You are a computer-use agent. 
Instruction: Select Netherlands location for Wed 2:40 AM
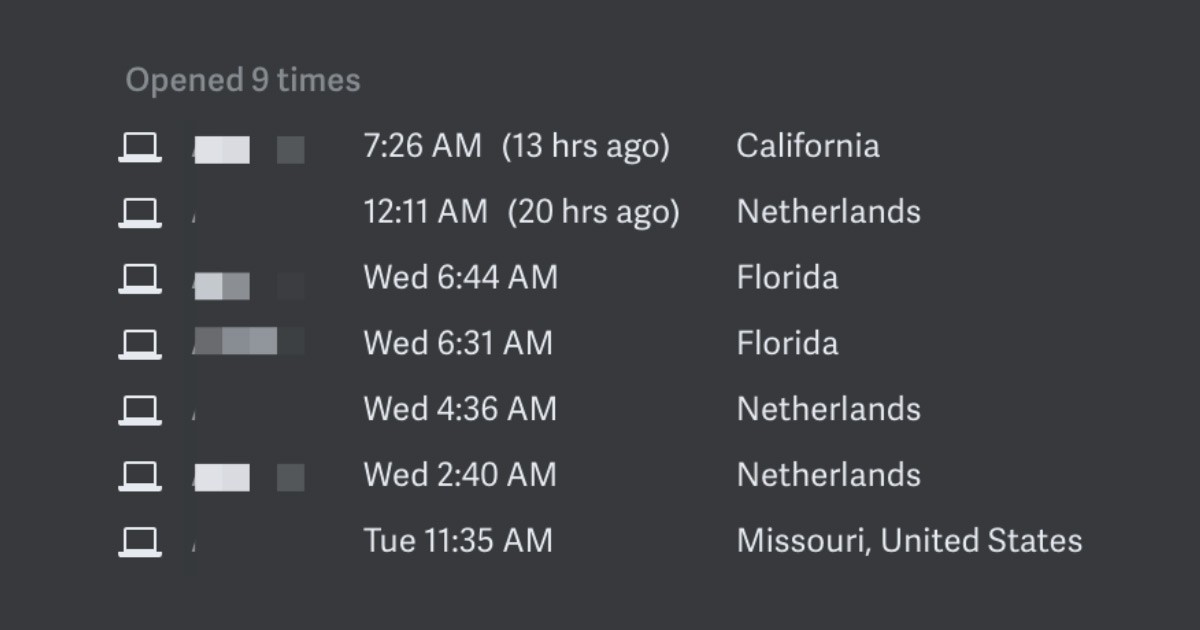829,475
